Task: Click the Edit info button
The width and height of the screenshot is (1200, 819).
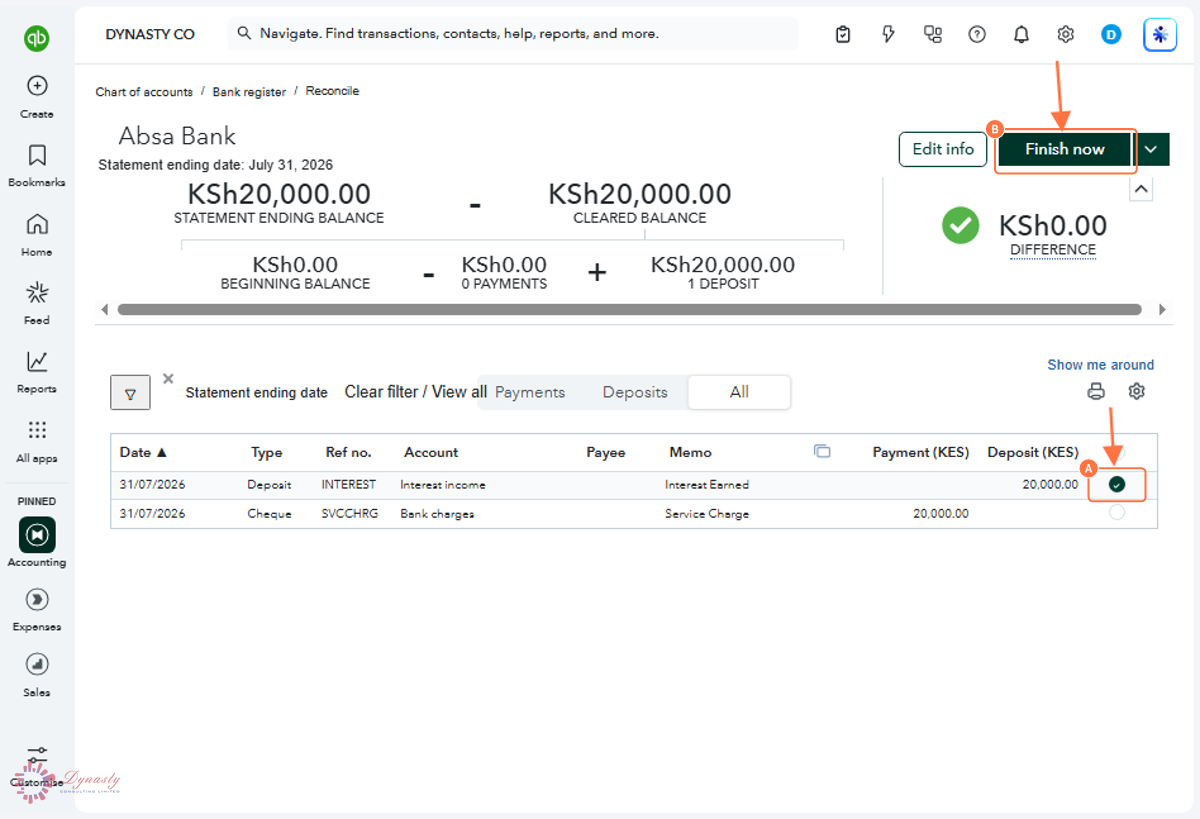Action: (943, 149)
